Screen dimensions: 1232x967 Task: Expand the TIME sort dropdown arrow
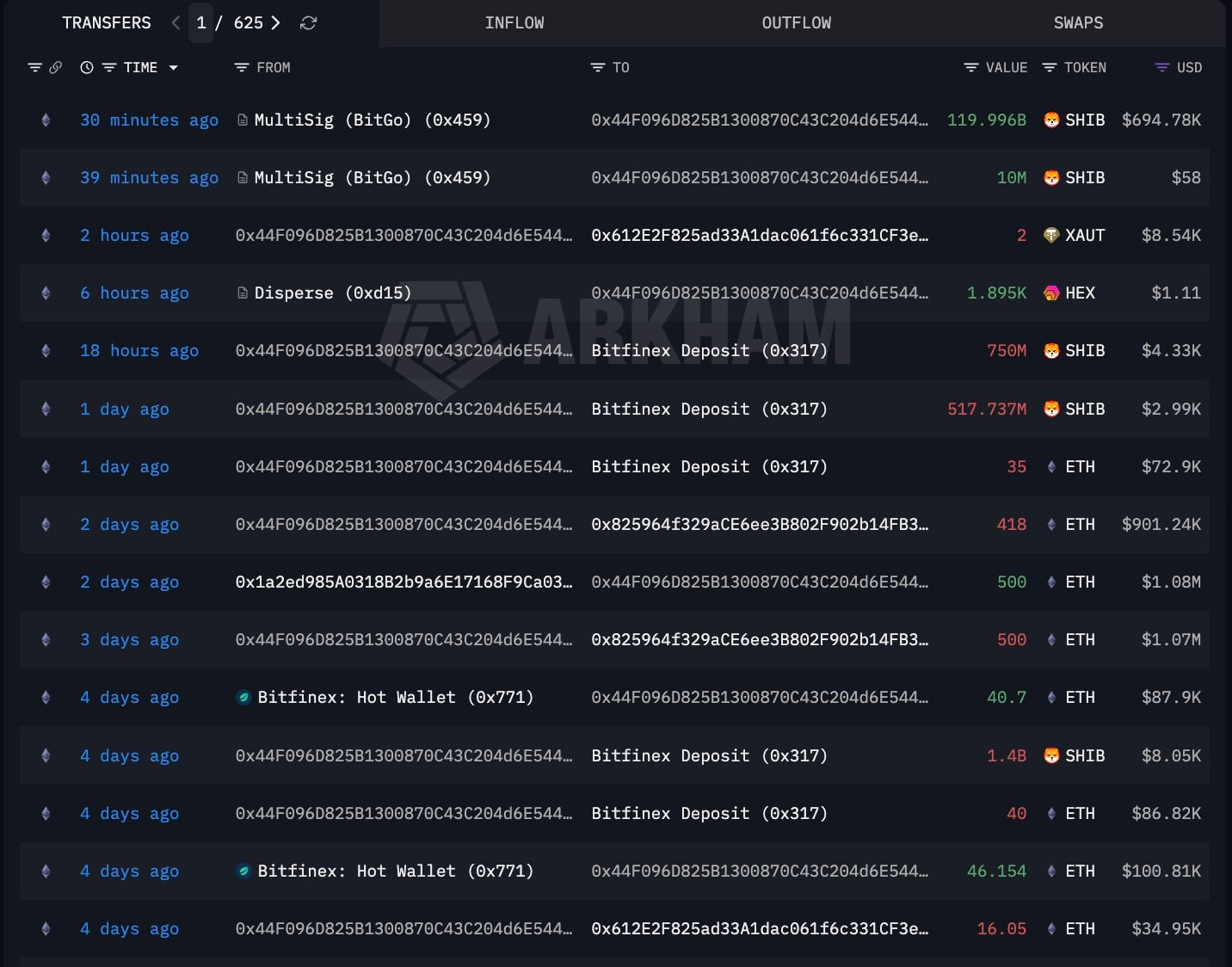tap(174, 68)
